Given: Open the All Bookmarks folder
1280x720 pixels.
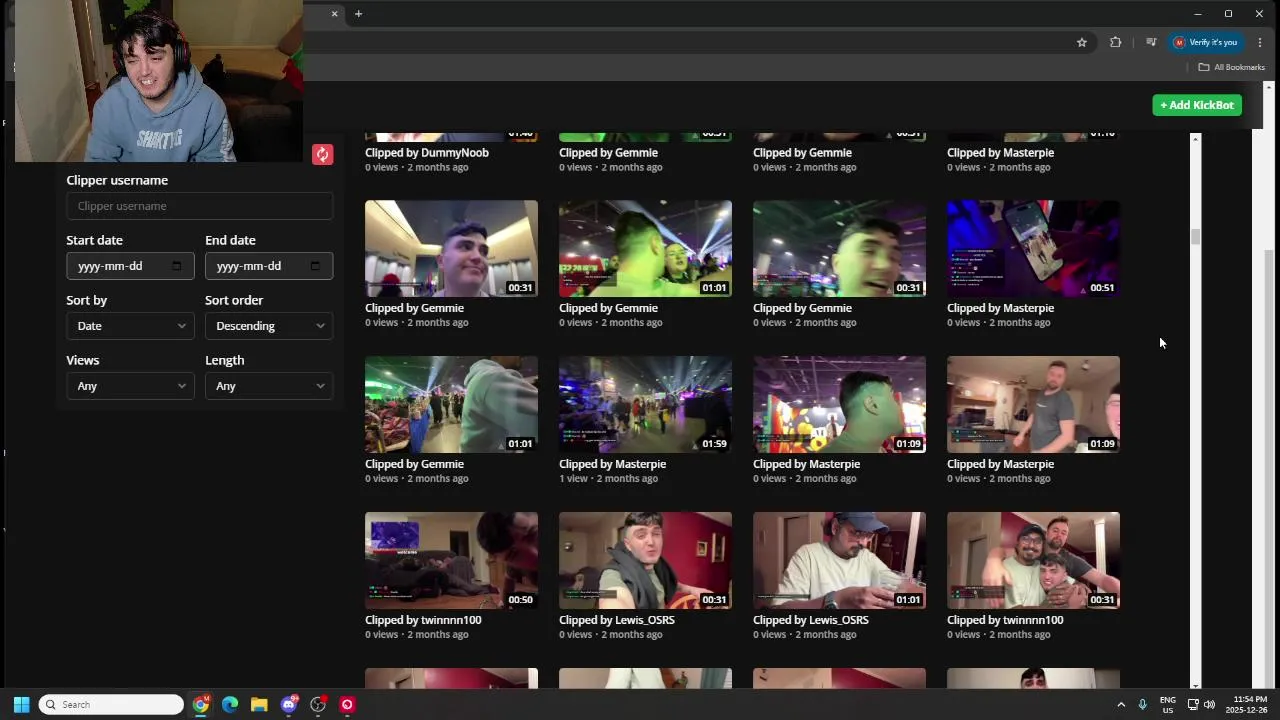Looking at the screenshot, I should 1231,67.
